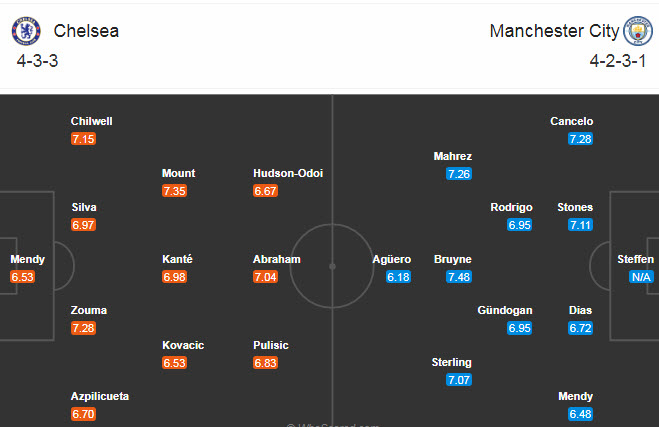
Task: Open the Manchester City team name link
Action: click(554, 31)
